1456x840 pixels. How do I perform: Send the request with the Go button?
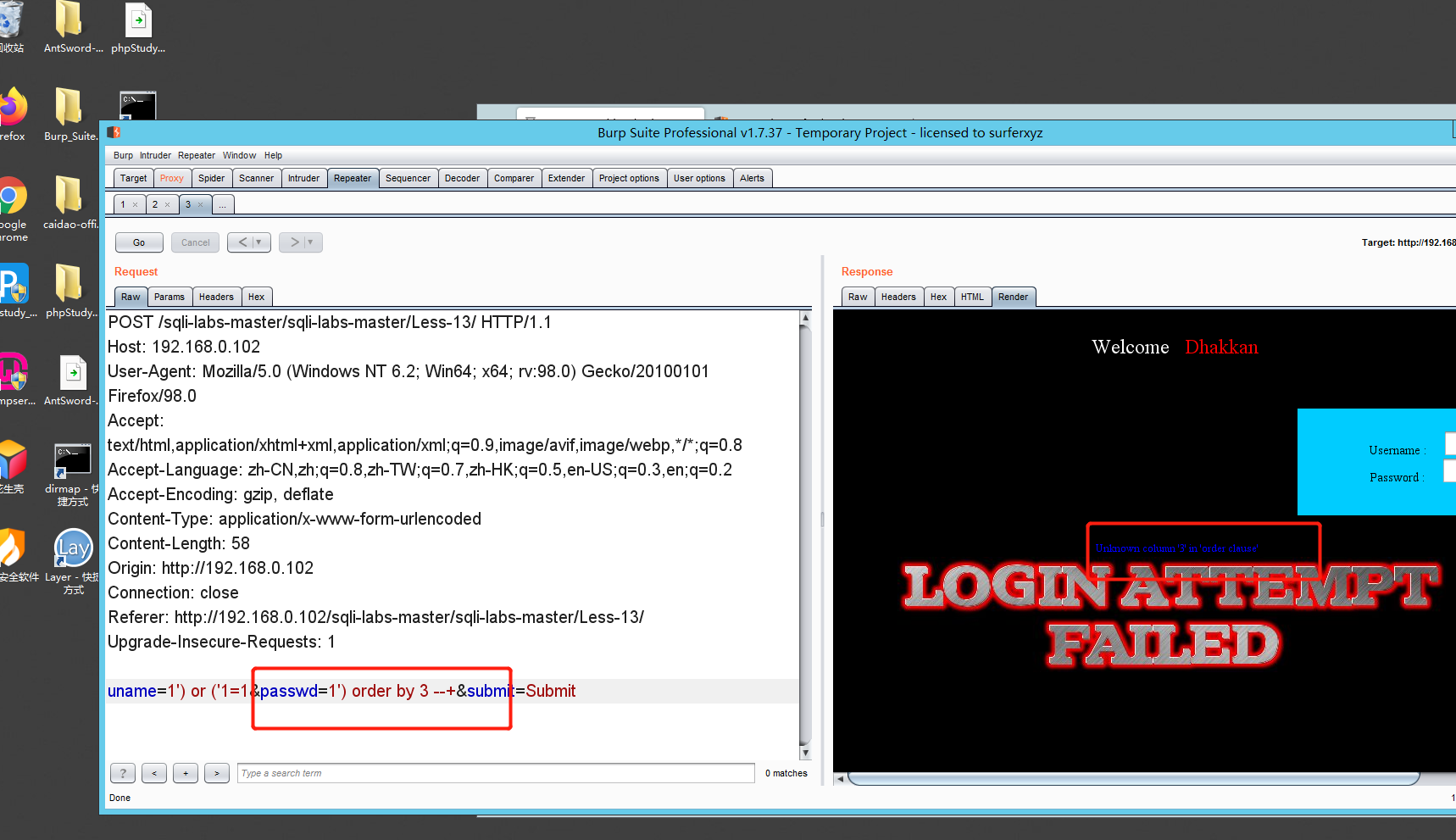[139, 242]
